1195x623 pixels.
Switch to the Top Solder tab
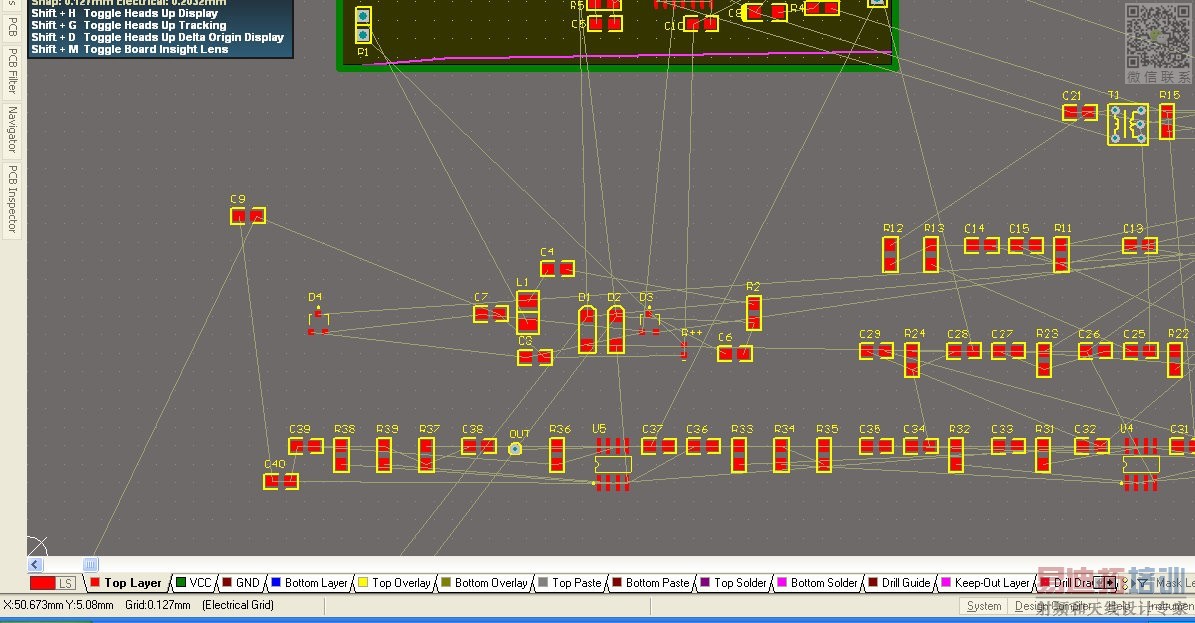coord(733,583)
